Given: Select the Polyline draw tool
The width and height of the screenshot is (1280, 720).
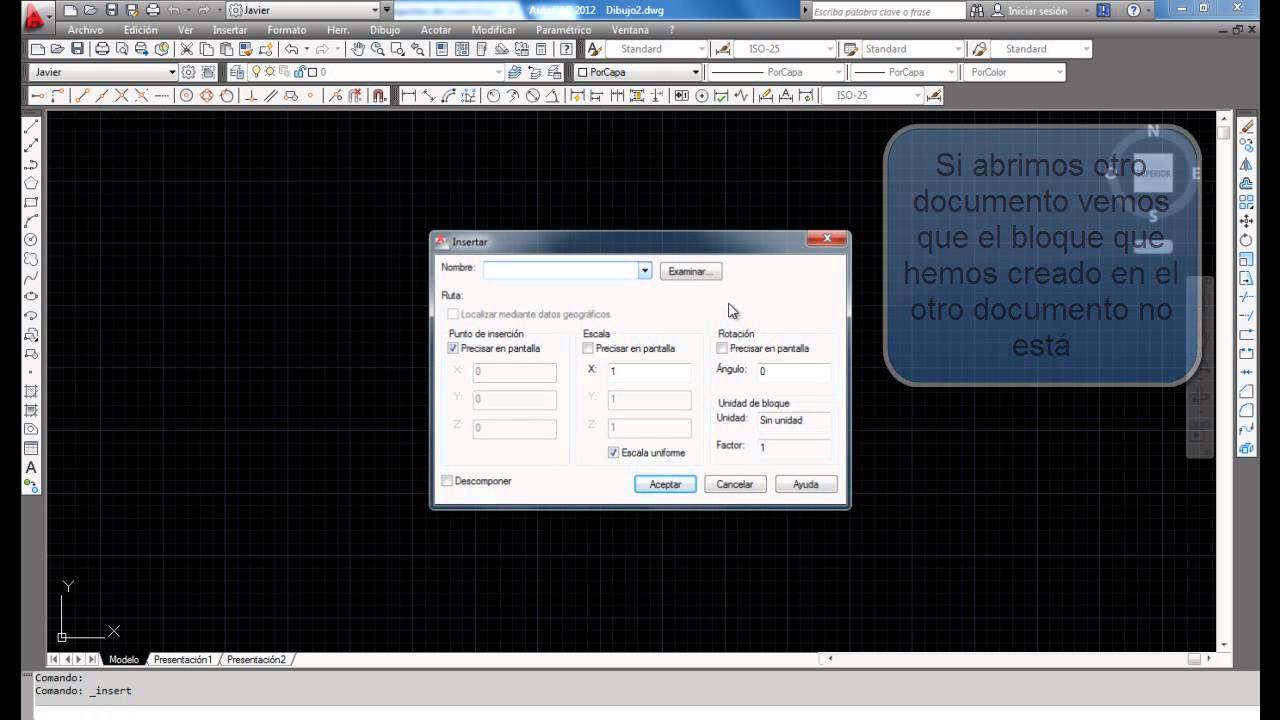Looking at the screenshot, I should 31,164.
